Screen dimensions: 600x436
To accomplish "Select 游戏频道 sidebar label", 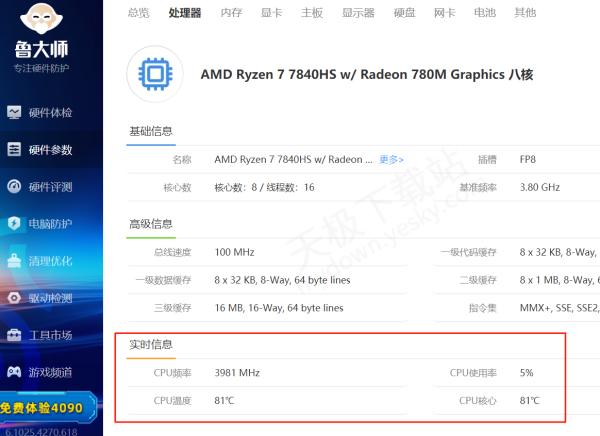I will 51,372.
